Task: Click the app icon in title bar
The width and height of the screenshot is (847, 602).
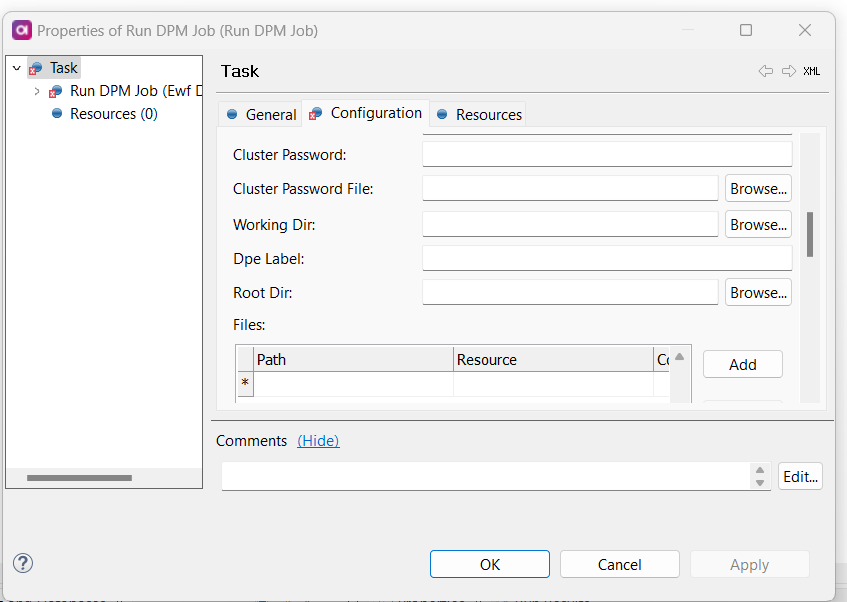Action: tap(21, 30)
